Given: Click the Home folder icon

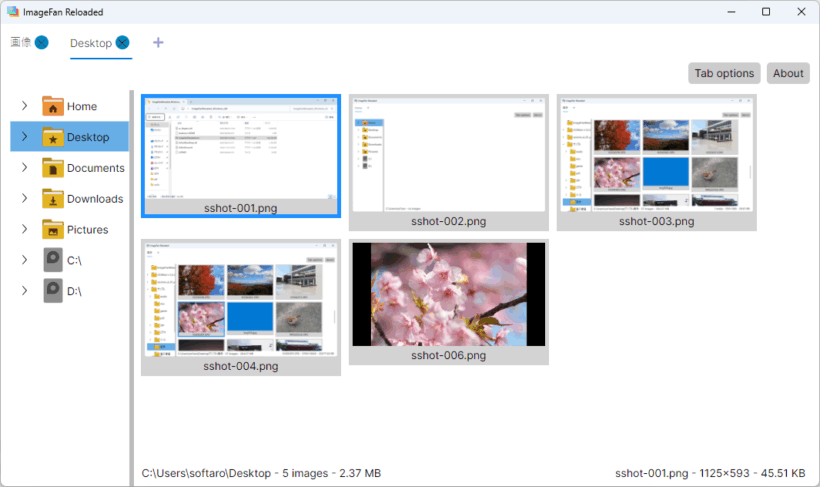Looking at the screenshot, I should tap(53, 106).
